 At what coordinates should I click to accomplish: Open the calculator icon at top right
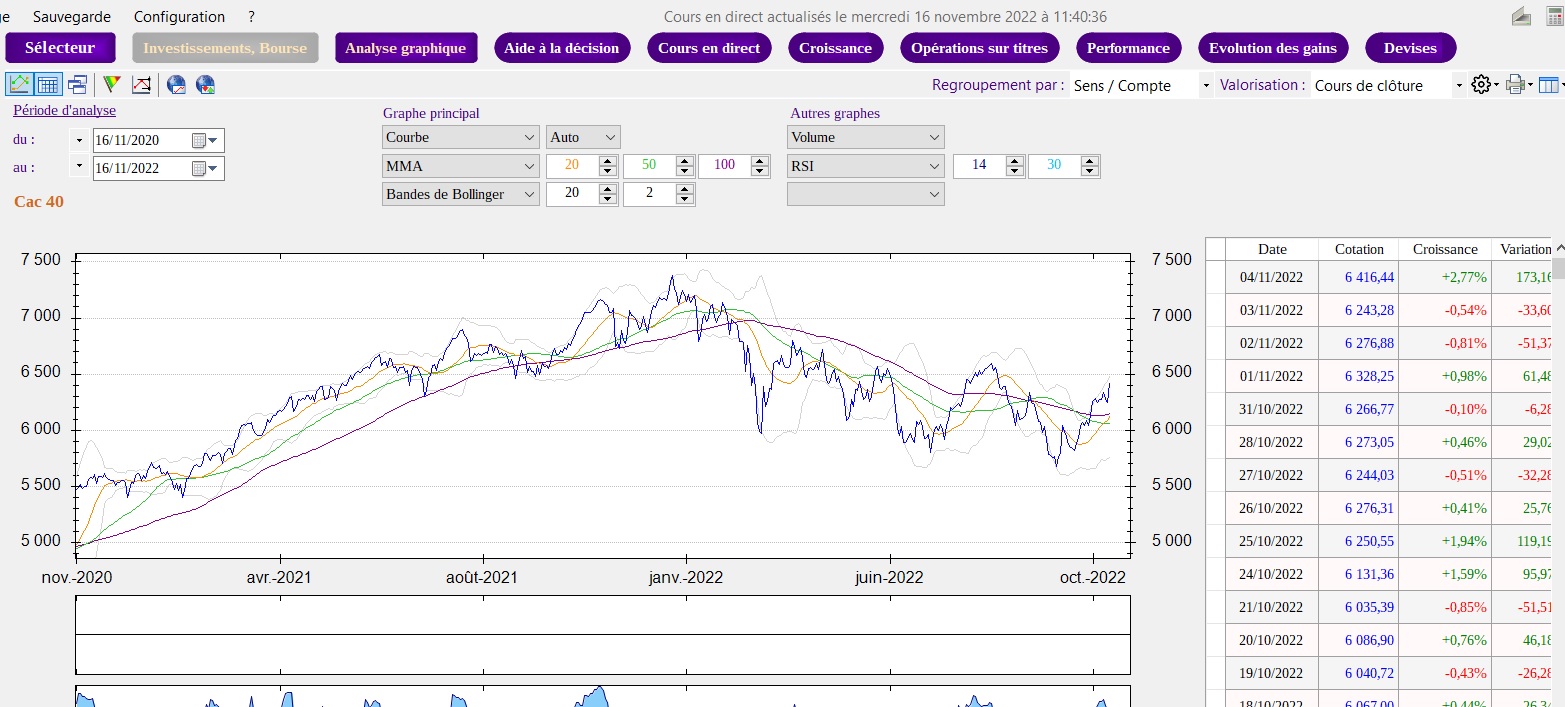tap(1554, 17)
